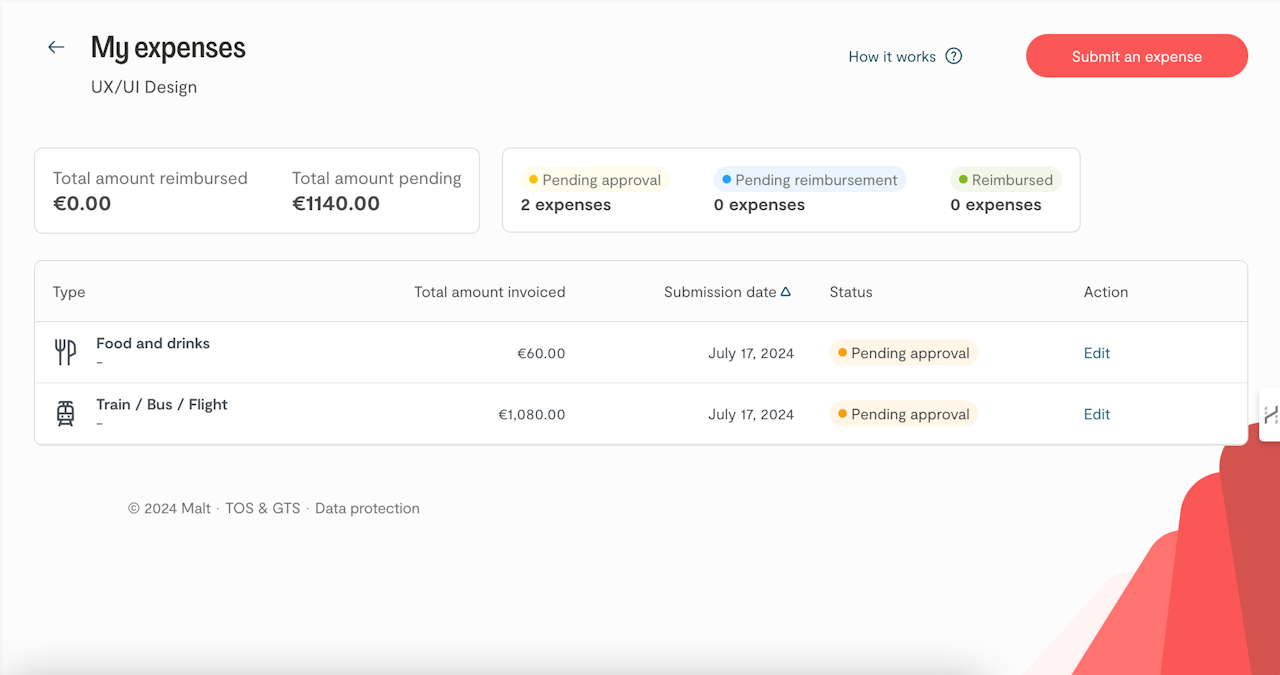Open the Data protection footer link
Image resolution: width=1280 pixels, height=675 pixels.
tap(367, 508)
